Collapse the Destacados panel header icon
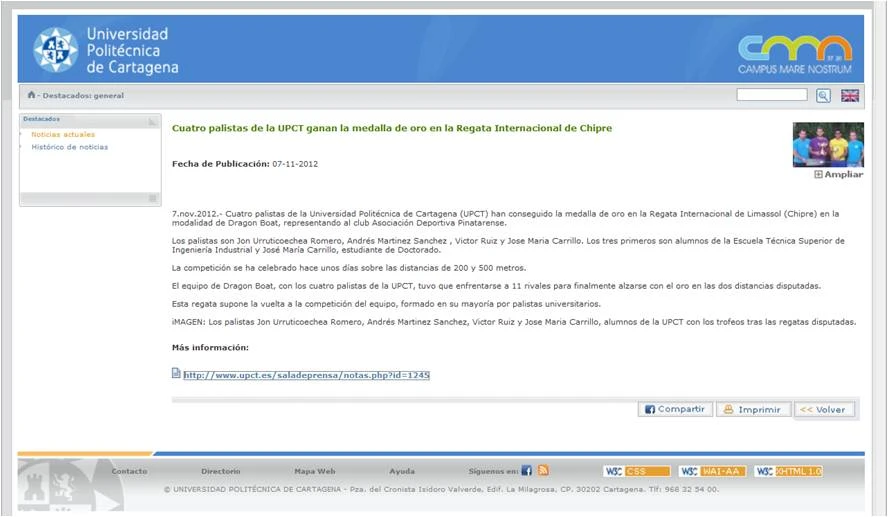Image resolution: width=888 pixels, height=517 pixels. coord(152,122)
